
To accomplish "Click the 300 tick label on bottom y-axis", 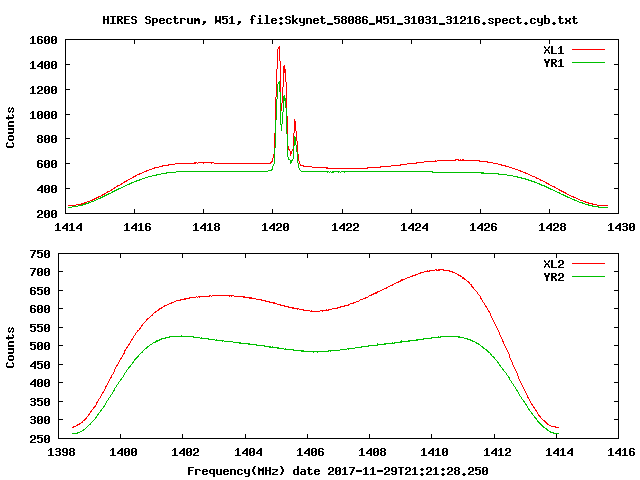I will point(40,420).
